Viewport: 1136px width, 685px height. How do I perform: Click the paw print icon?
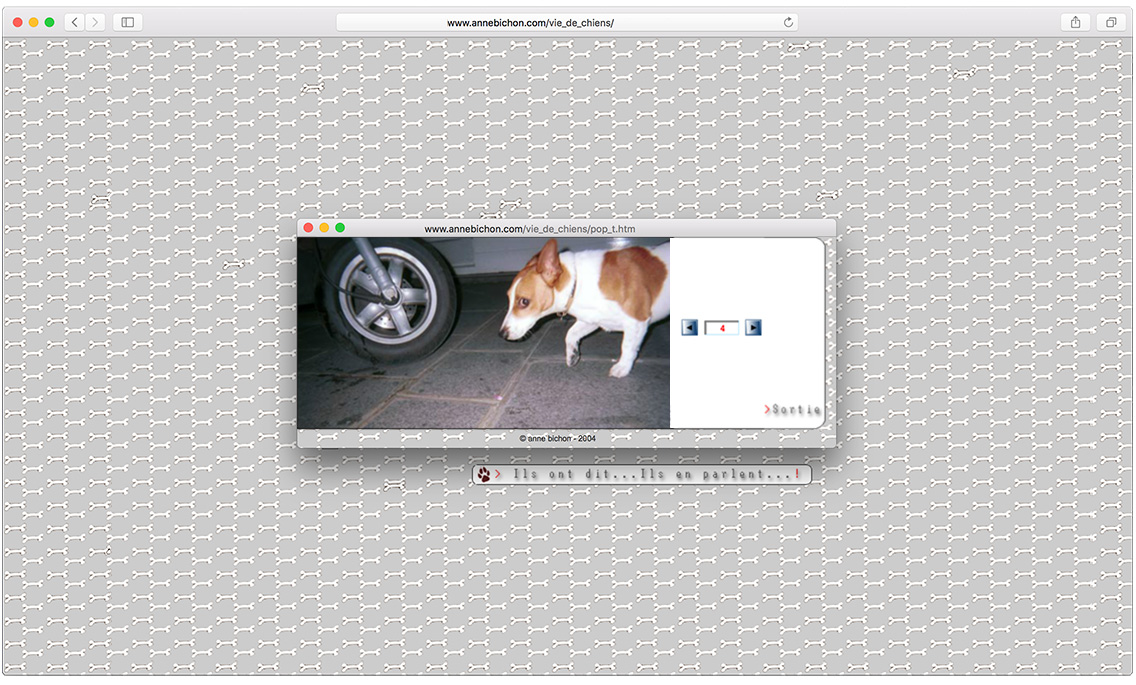click(x=484, y=475)
